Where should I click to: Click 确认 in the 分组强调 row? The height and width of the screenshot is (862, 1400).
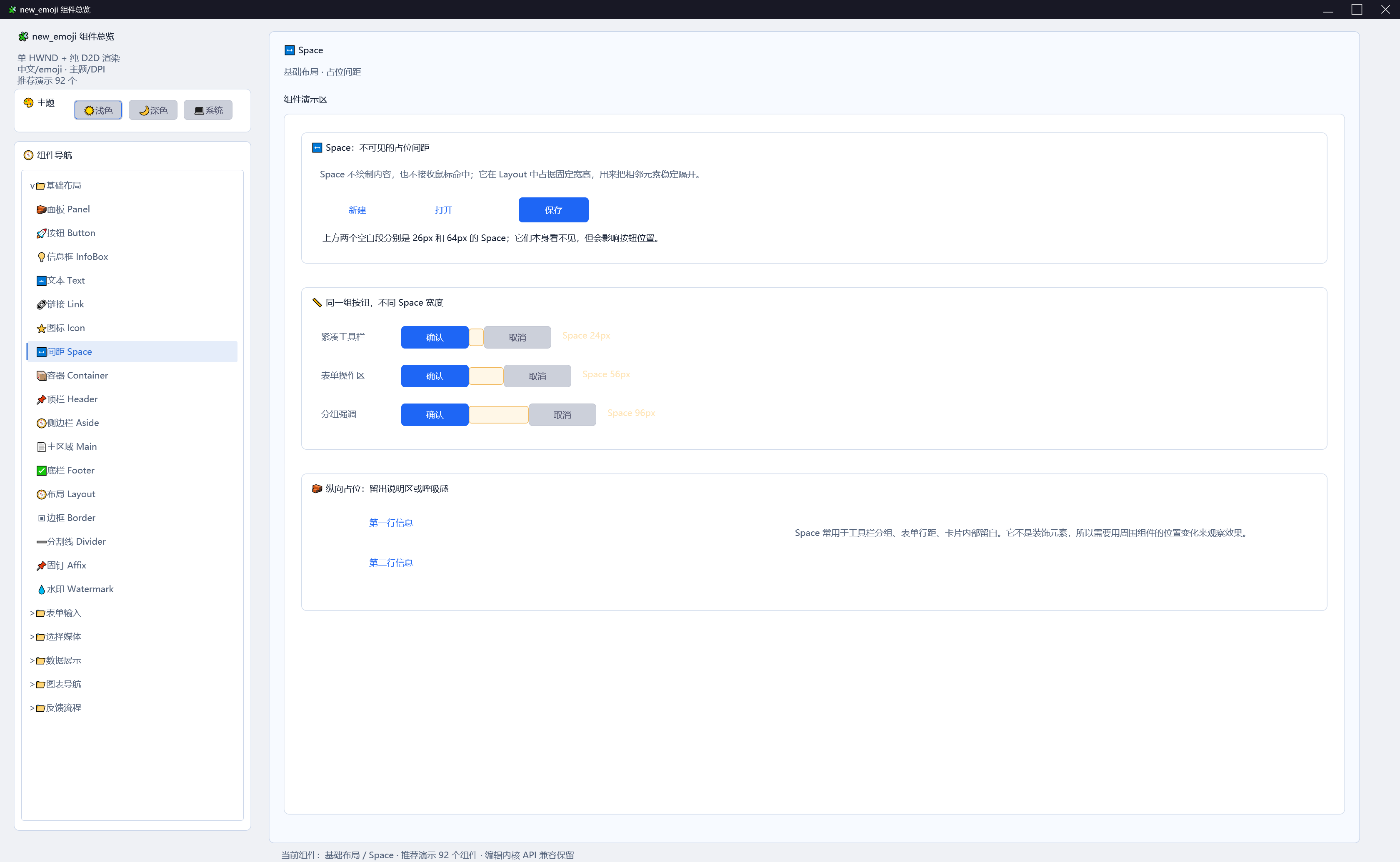coord(435,415)
